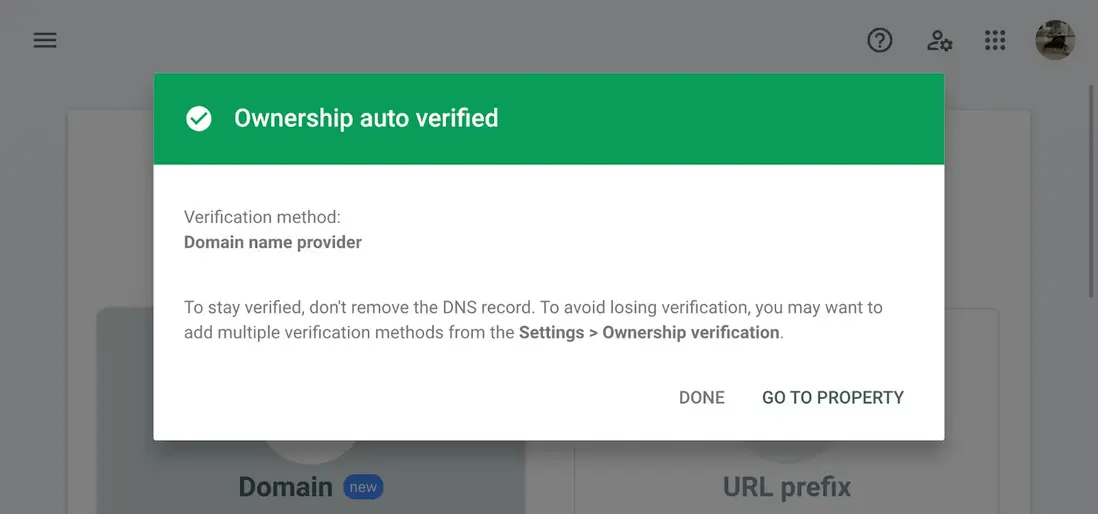This screenshot has height=514, width=1098.
Task: Click the bold "Settings > Ownership verification" text
Action: coord(649,332)
